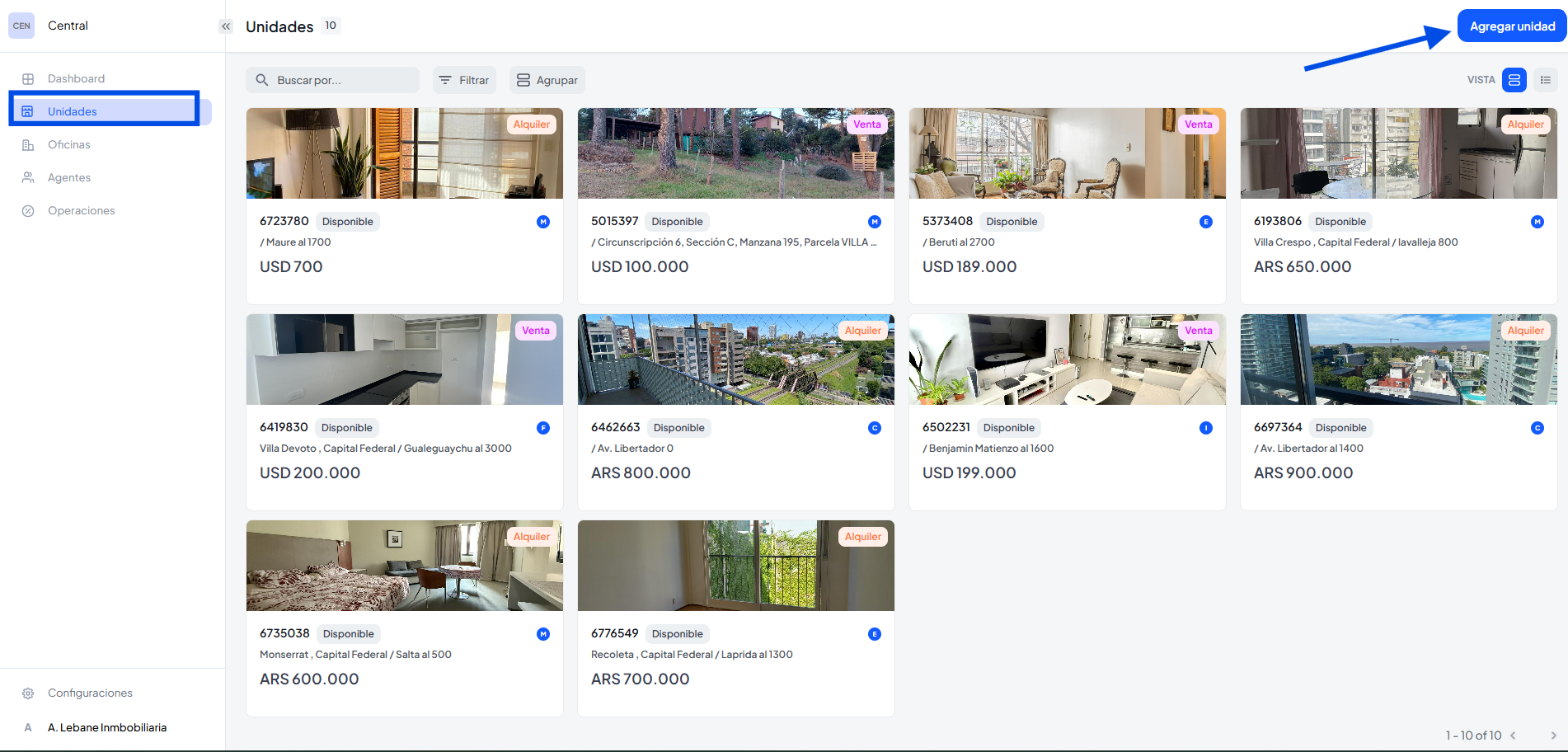This screenshot has height=752, width=1568.
Task: Expand the A. Lebane Inmobiliaria account menu
Action: click(107, 727)
